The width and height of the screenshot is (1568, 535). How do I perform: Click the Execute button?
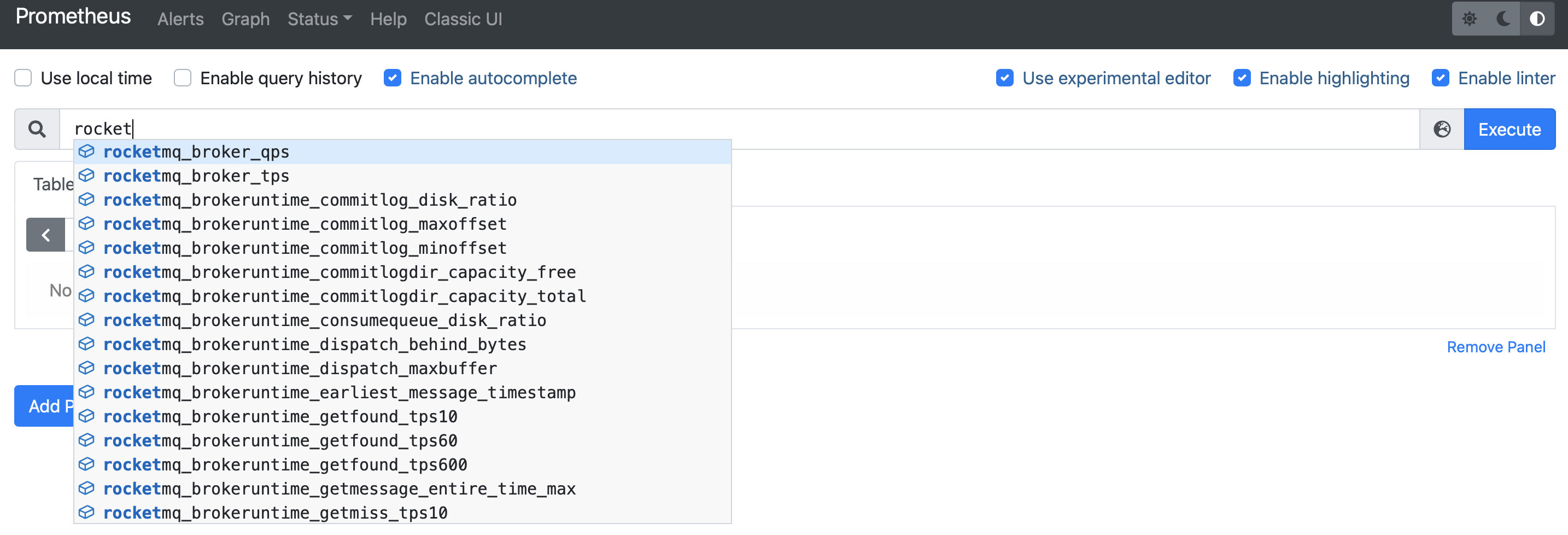1510,129
